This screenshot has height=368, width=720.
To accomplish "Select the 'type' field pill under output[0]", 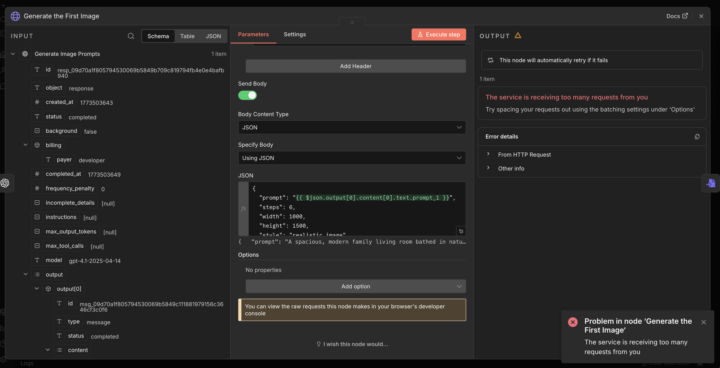I will (68, 322).
